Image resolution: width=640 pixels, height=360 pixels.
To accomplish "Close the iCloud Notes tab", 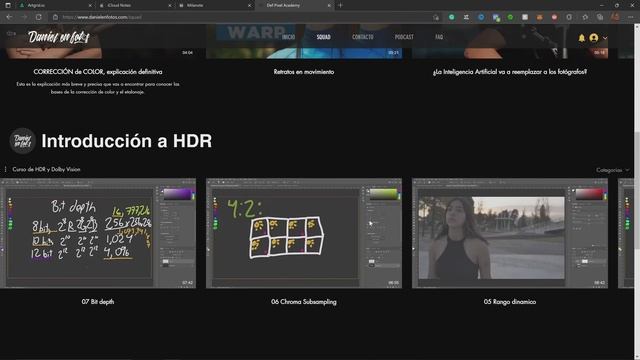I will coord(170,5).
